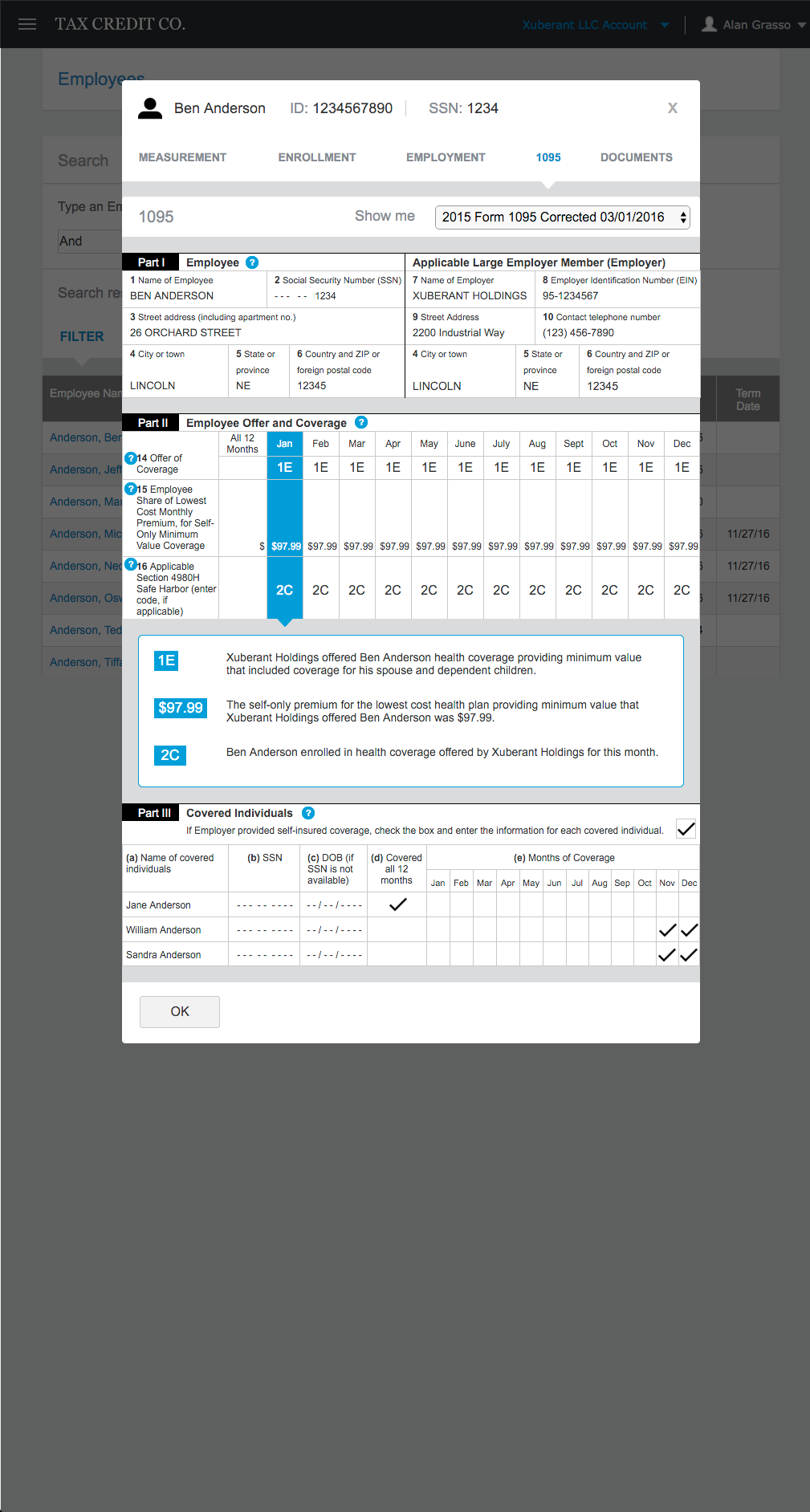Uncheck the employer self-insured coverage checkbox
Image resolution: width=810 pixels, height=1512 pixels.
pyautogui.click(x=686, y=829)
